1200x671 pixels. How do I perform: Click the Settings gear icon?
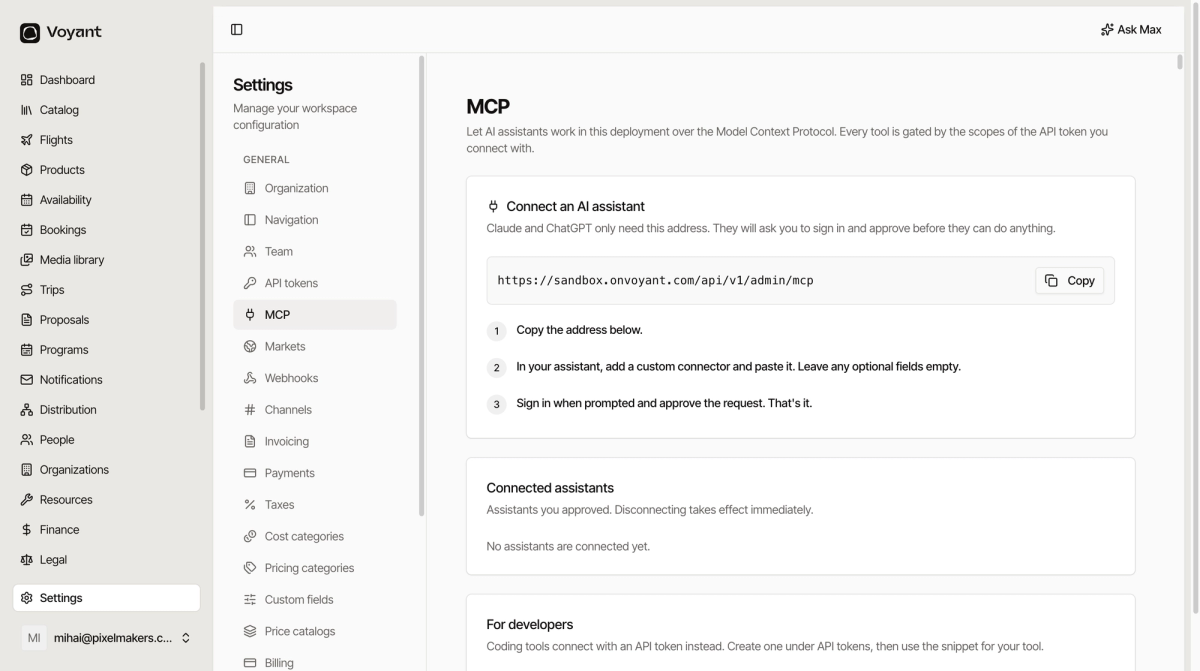pyautogui.click(x=27, y=598)
